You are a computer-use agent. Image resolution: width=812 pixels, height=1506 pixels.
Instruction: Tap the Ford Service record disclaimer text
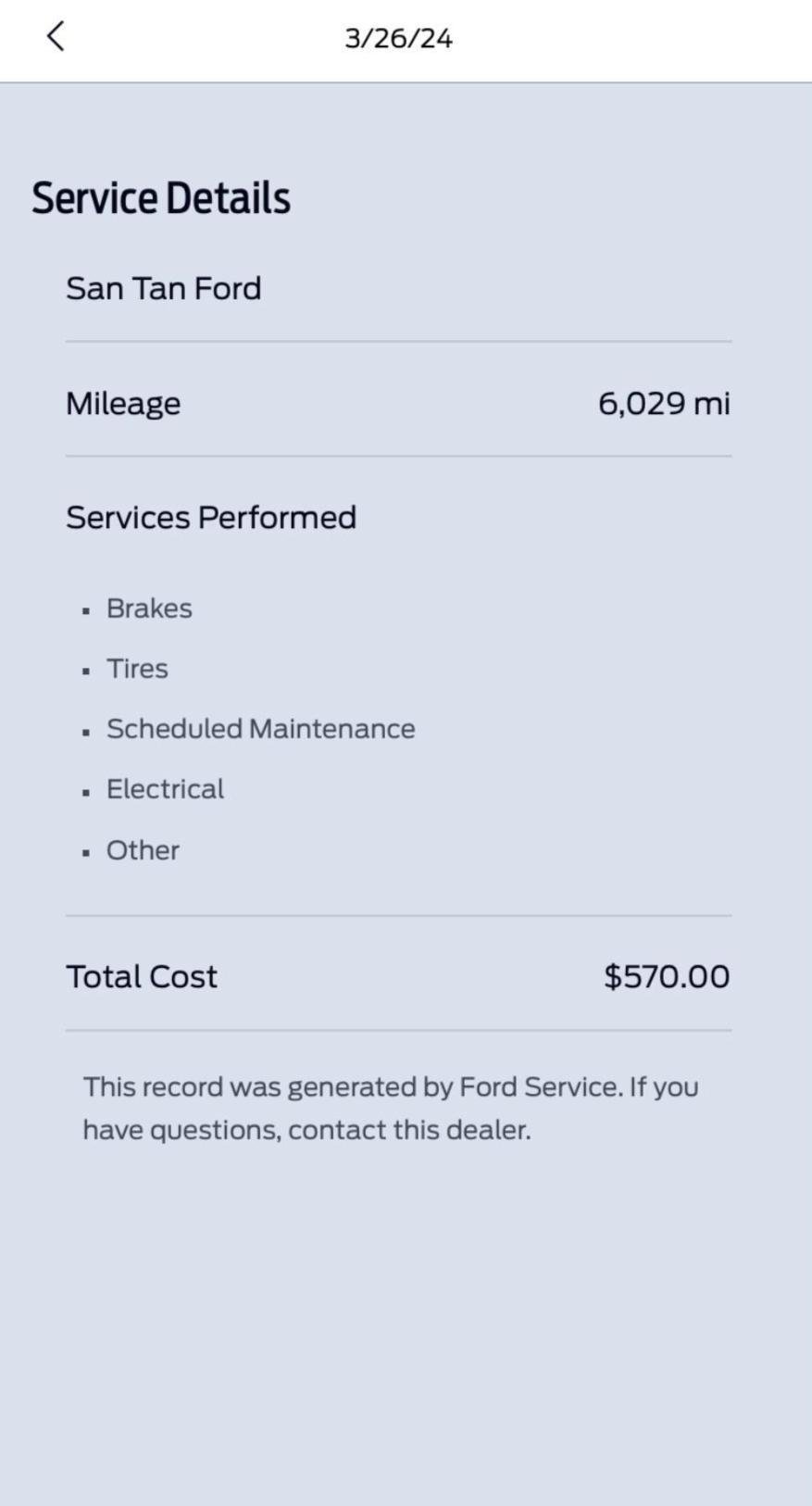pos(391,1109)
